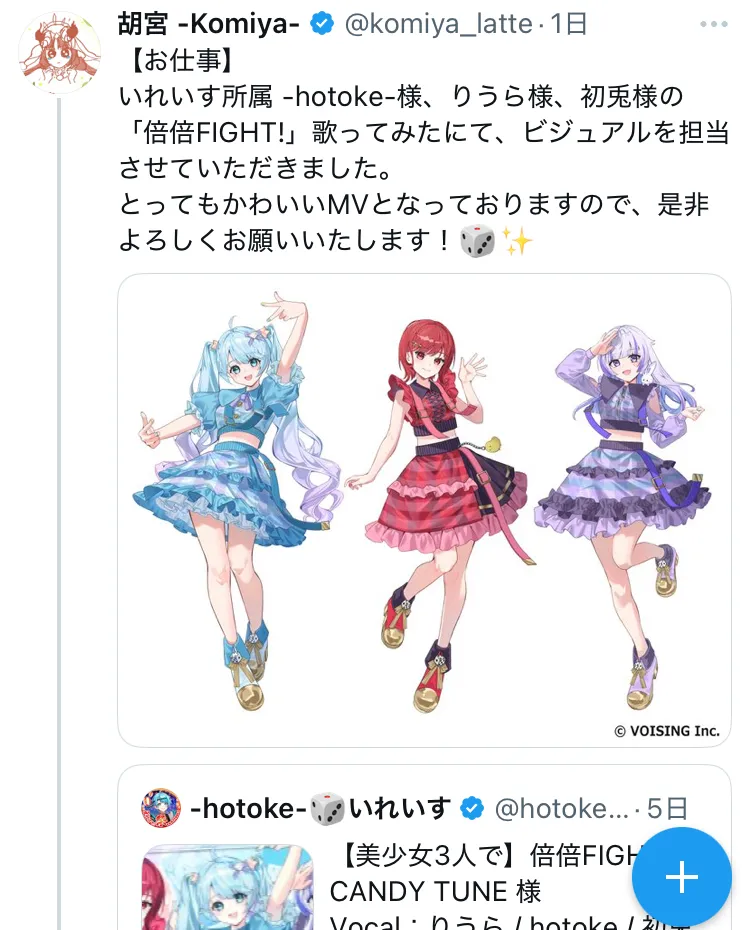
Task: Open Komiya's profile avatar
Action: [x=59, y=53]
